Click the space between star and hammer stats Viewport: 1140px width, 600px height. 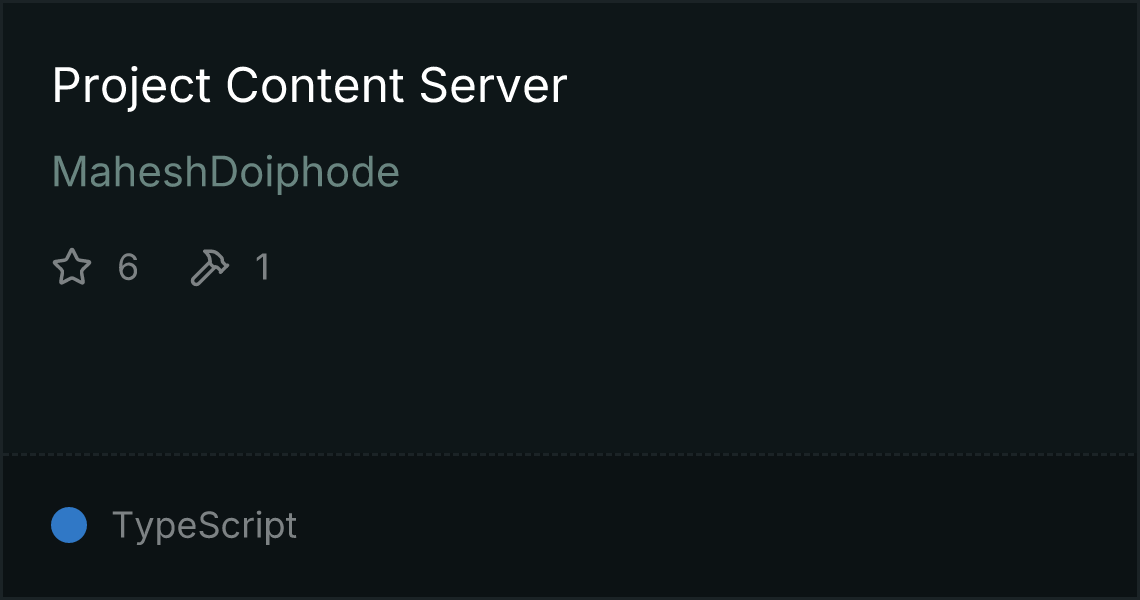tap(164, 267)
